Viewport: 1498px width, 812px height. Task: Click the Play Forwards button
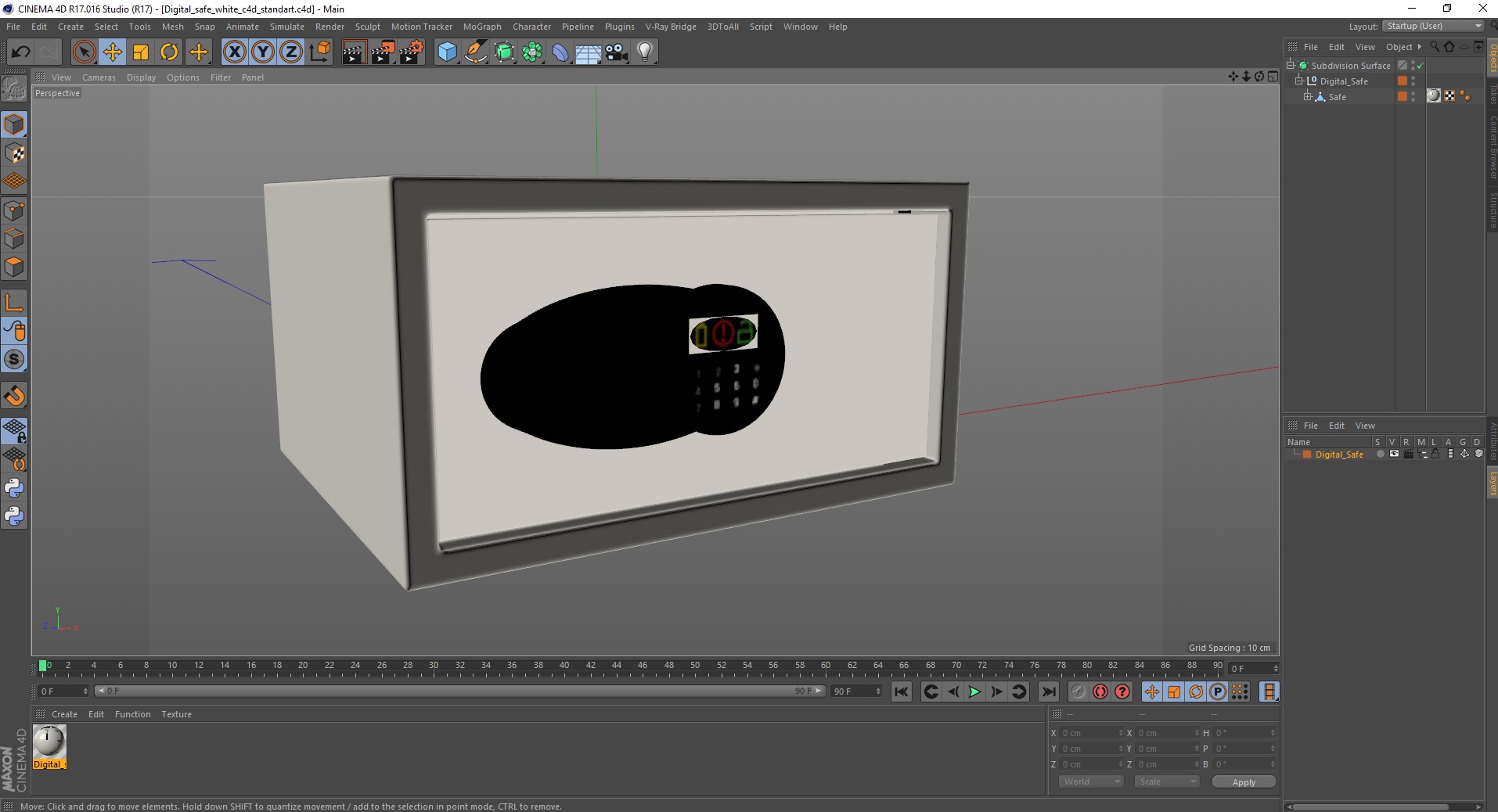point(974,692)
